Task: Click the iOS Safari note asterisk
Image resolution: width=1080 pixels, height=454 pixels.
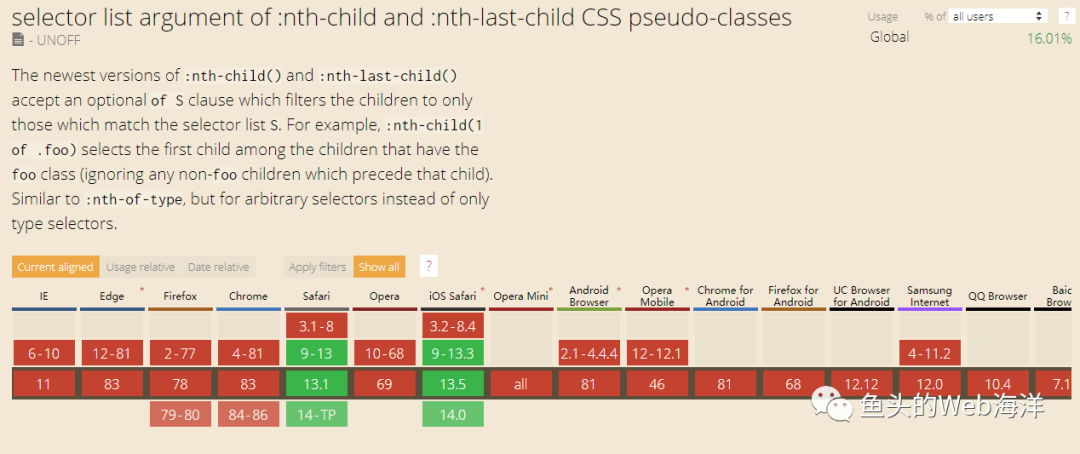Action: pyautogui.click(x=483, y=290)
